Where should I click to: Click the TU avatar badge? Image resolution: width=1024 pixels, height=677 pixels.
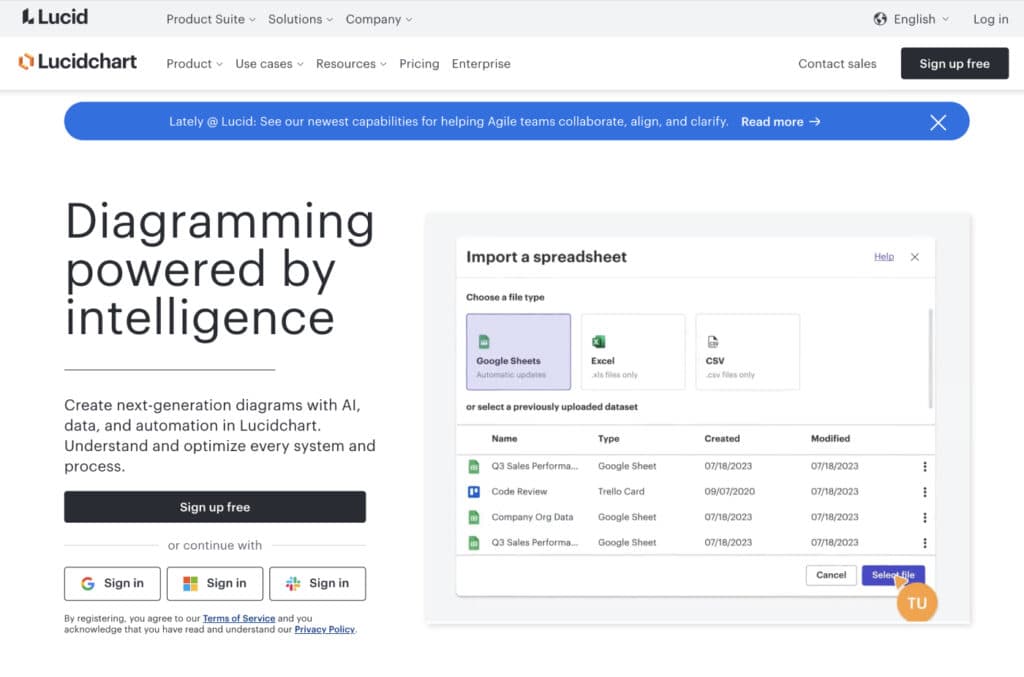coord(917,602)
